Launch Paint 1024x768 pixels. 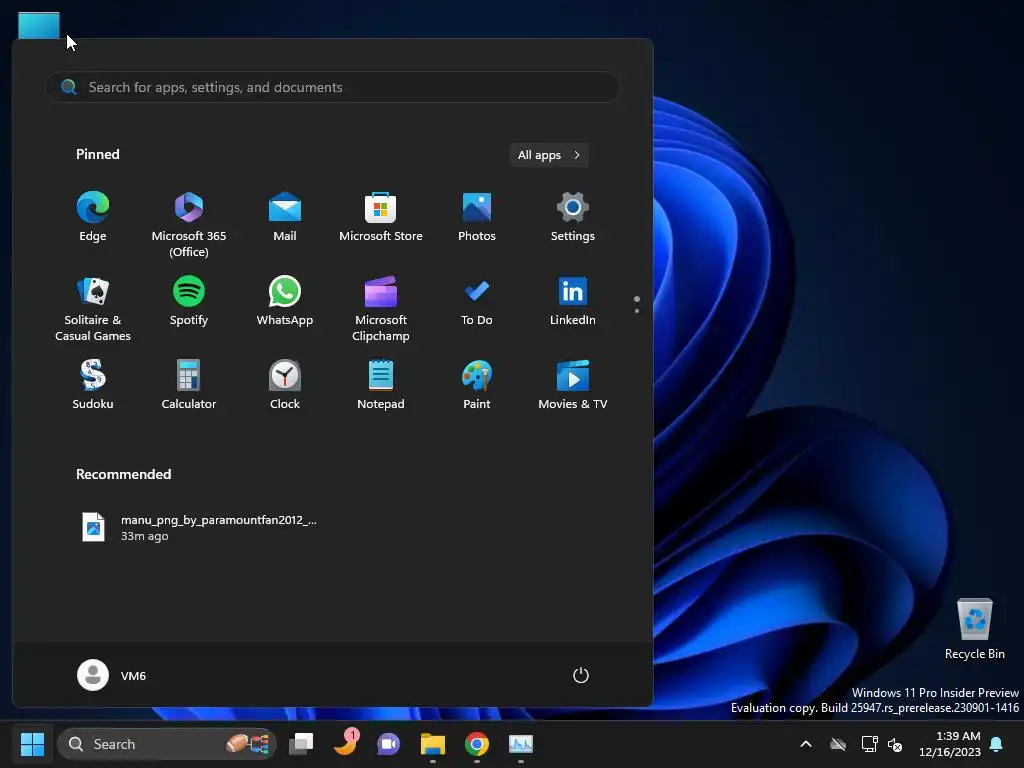(x=477, y=385)
